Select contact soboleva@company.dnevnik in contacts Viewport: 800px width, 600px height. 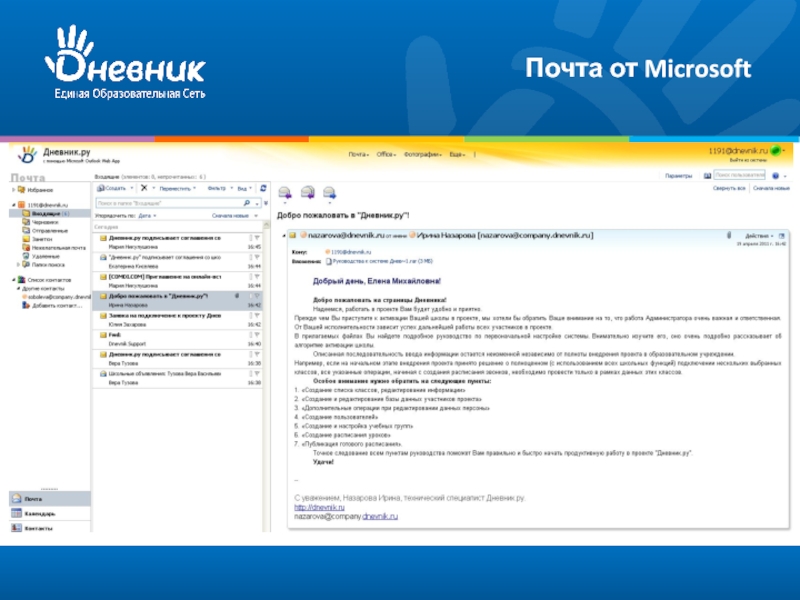[x=59, y=296]
